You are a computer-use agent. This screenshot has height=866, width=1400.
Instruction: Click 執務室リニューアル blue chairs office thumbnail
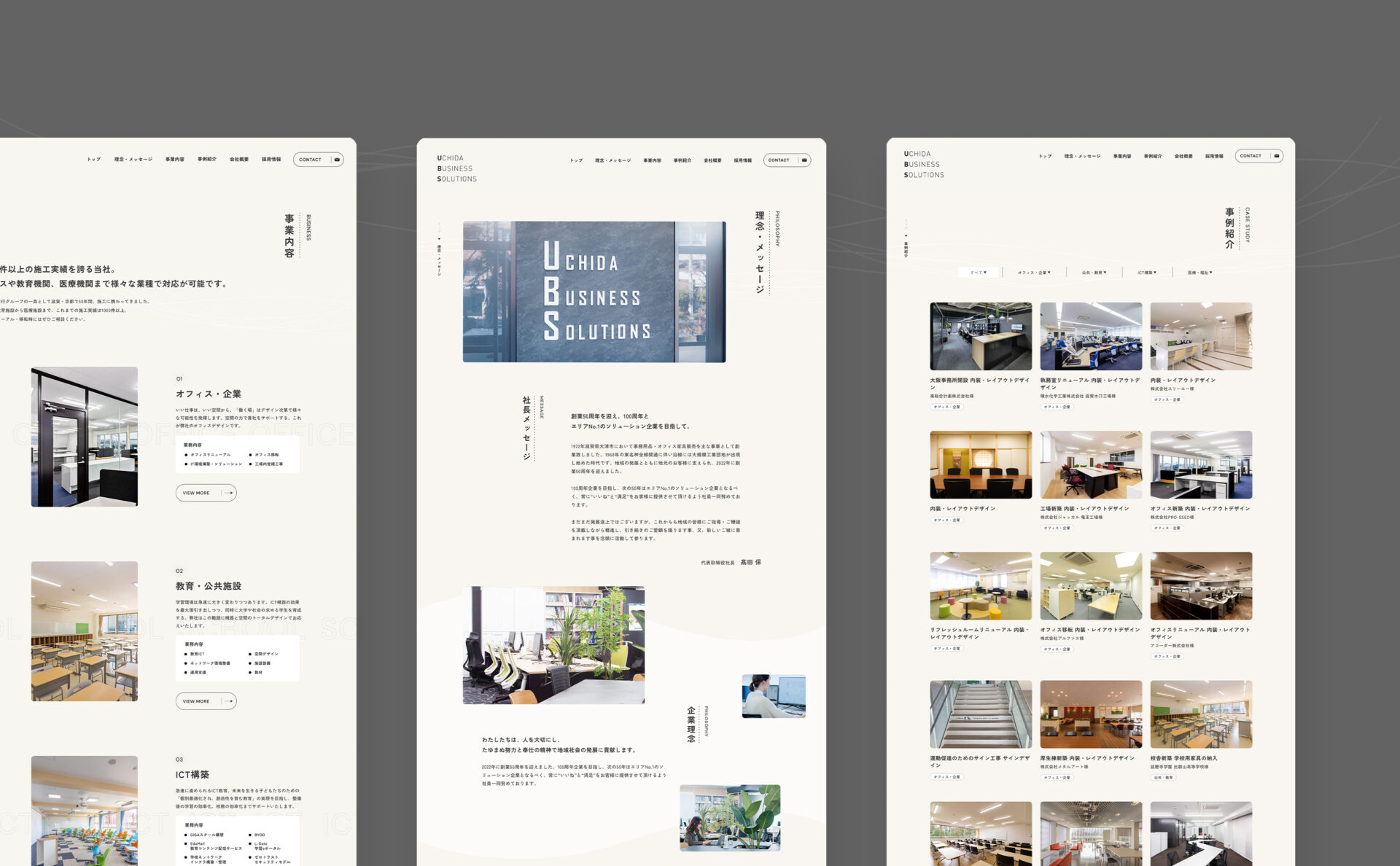click(x=1091, y=336)
